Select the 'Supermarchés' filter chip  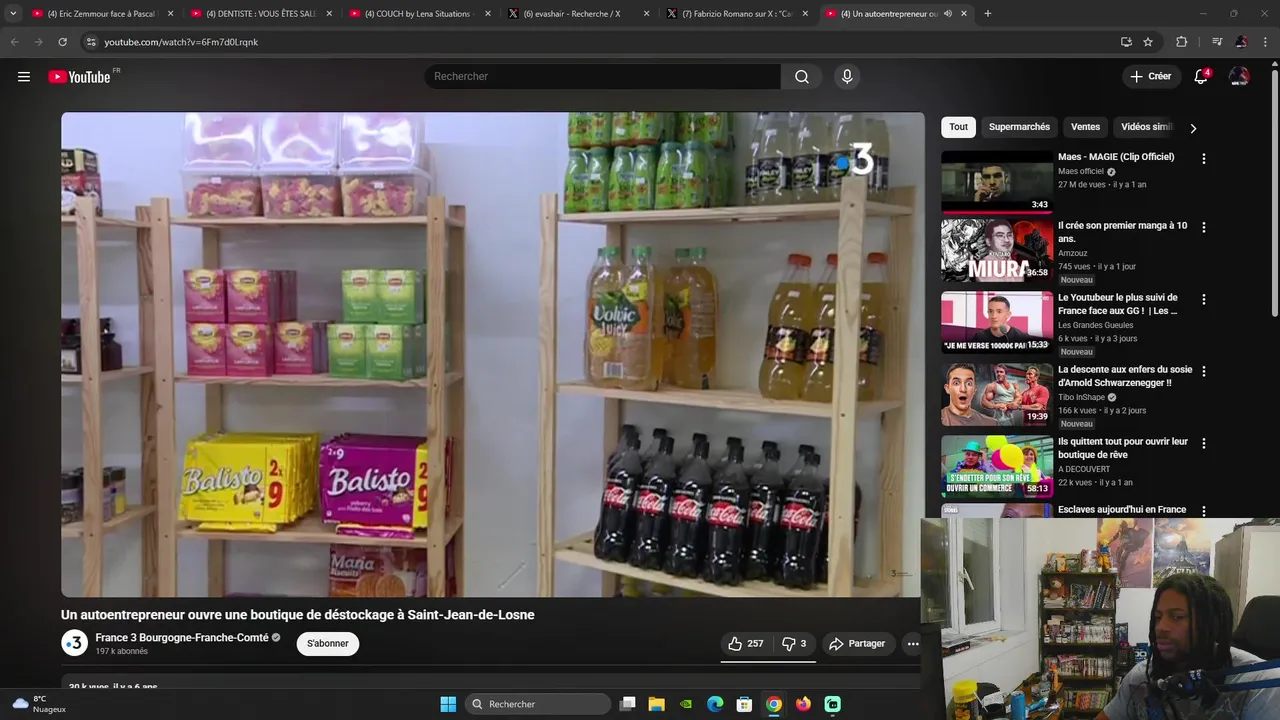tap(1019, 127)
